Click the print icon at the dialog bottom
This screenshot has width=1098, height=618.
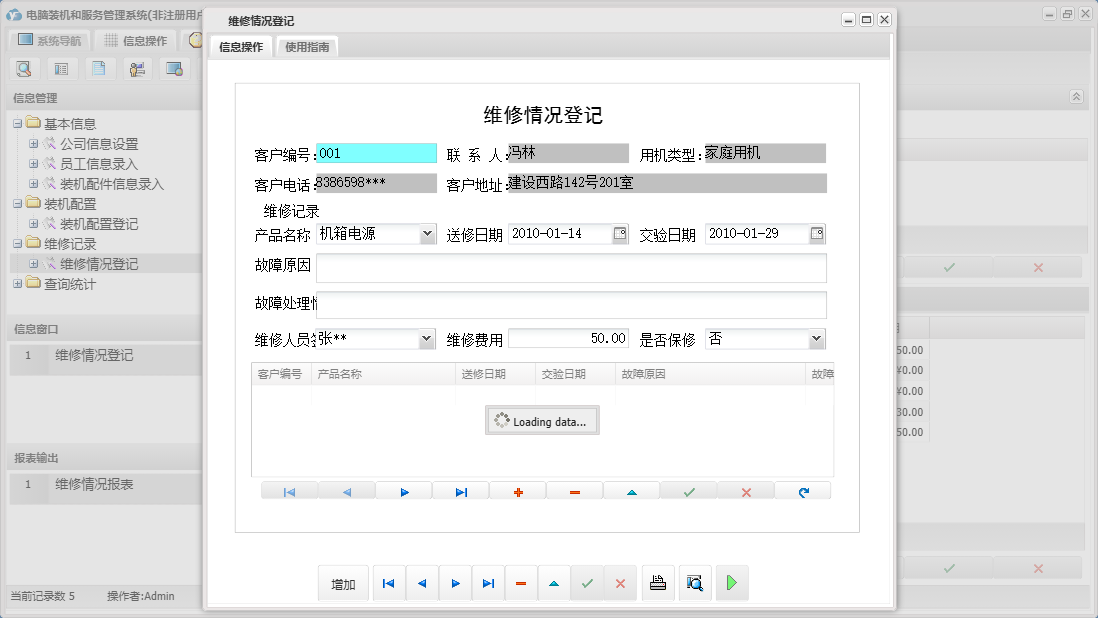(658, 583)
